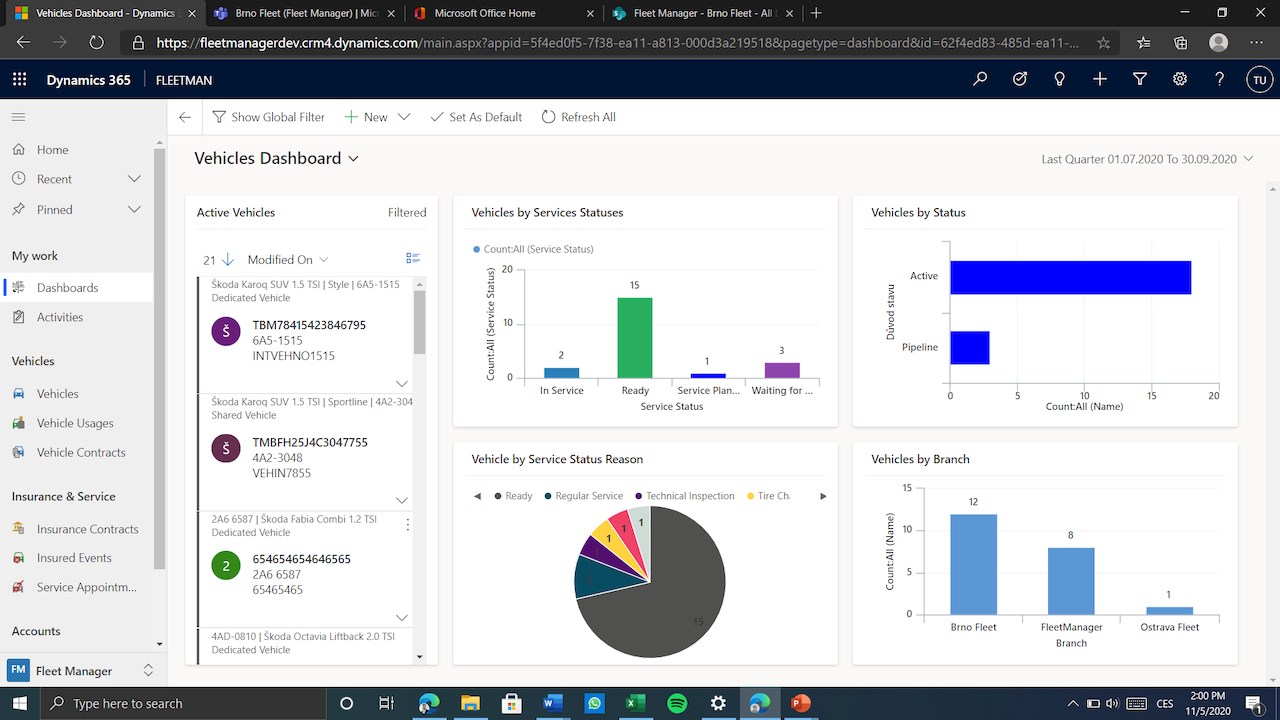
Task: Expand the TBM78415423846795 vehicle card
Action: point(402,384)
